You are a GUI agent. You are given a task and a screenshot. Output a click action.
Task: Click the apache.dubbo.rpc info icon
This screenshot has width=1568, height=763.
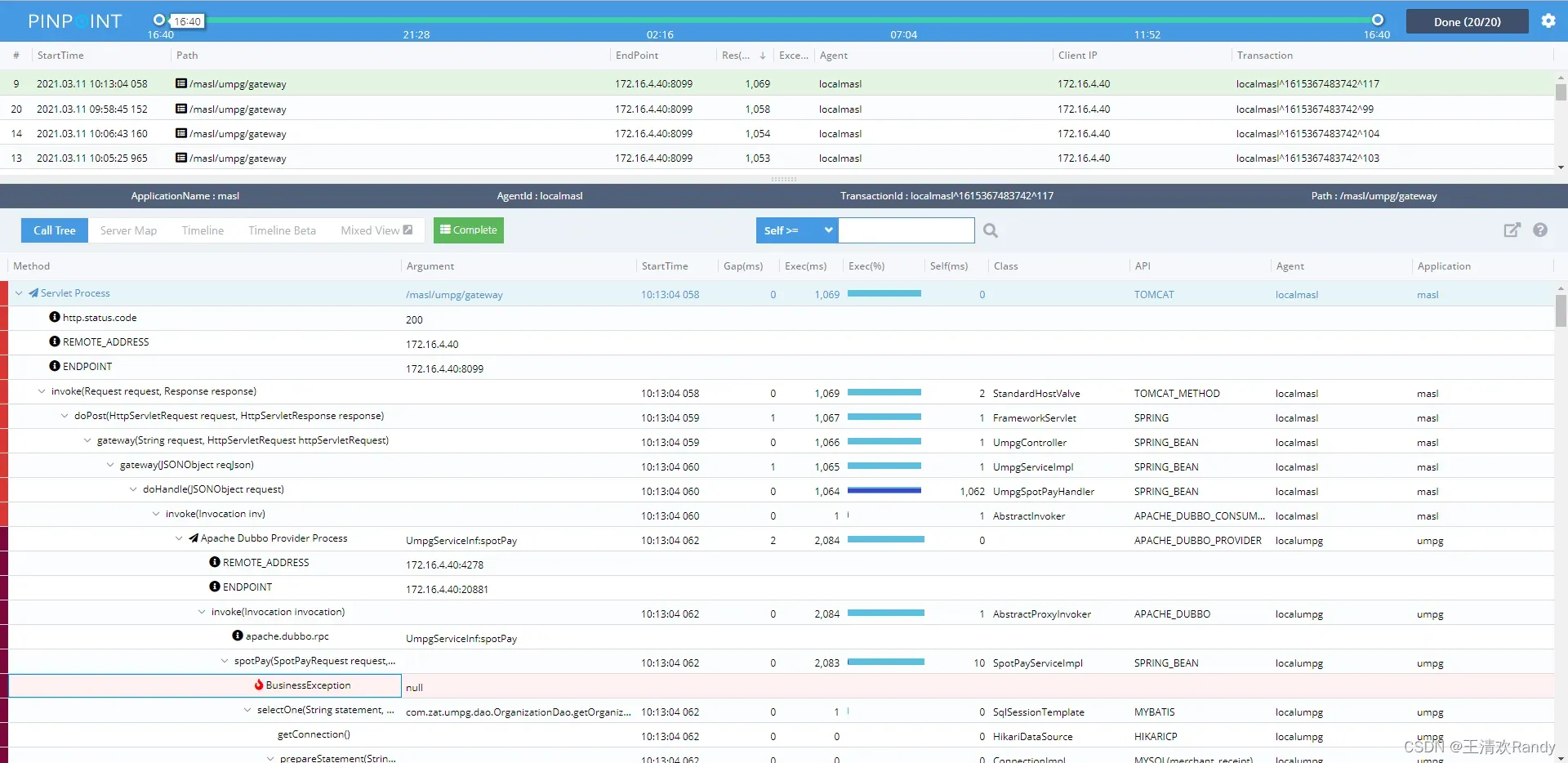(238, 636)
